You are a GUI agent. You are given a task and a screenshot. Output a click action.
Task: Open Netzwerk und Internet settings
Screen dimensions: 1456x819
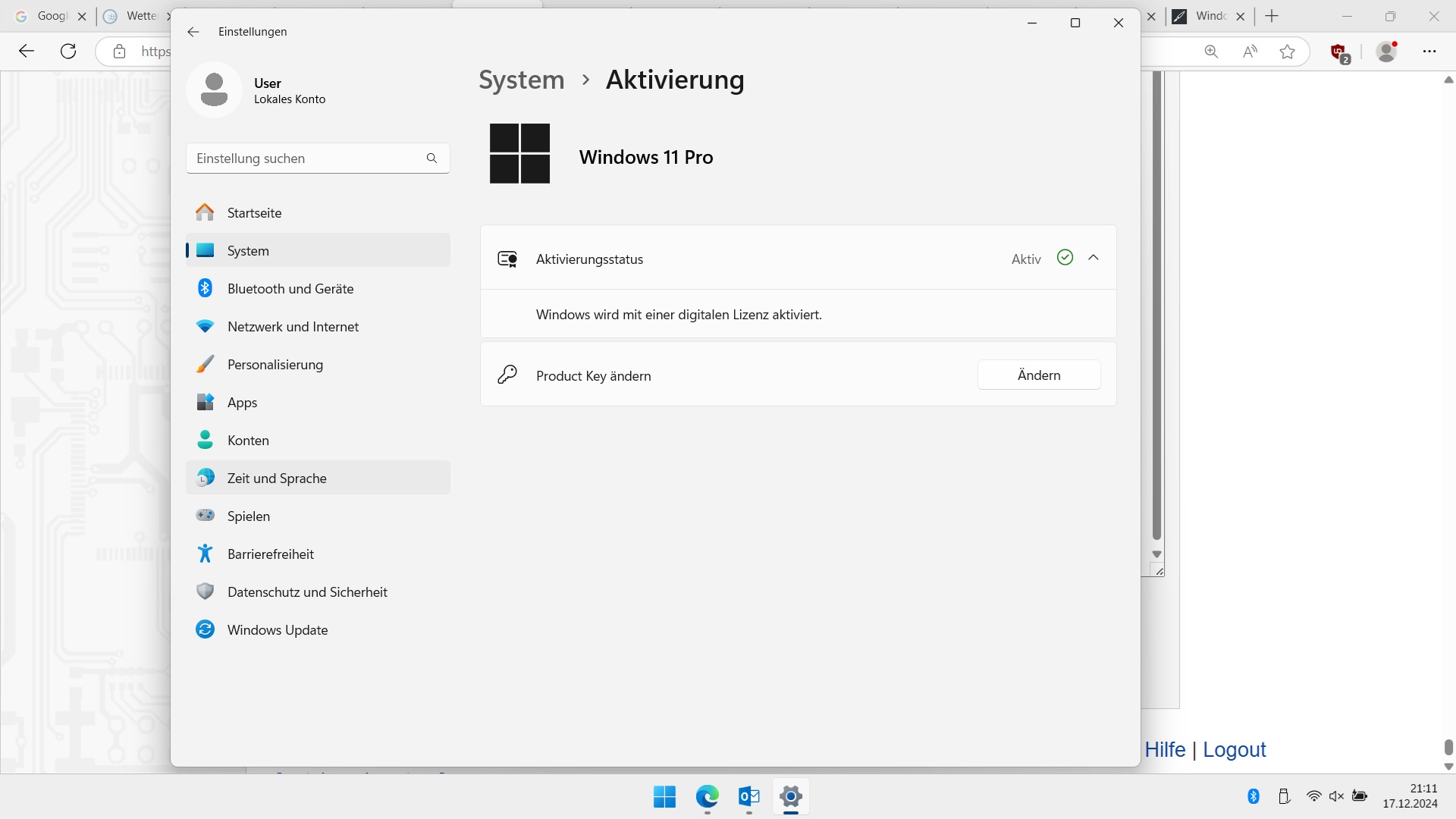[x=318, y=327]
